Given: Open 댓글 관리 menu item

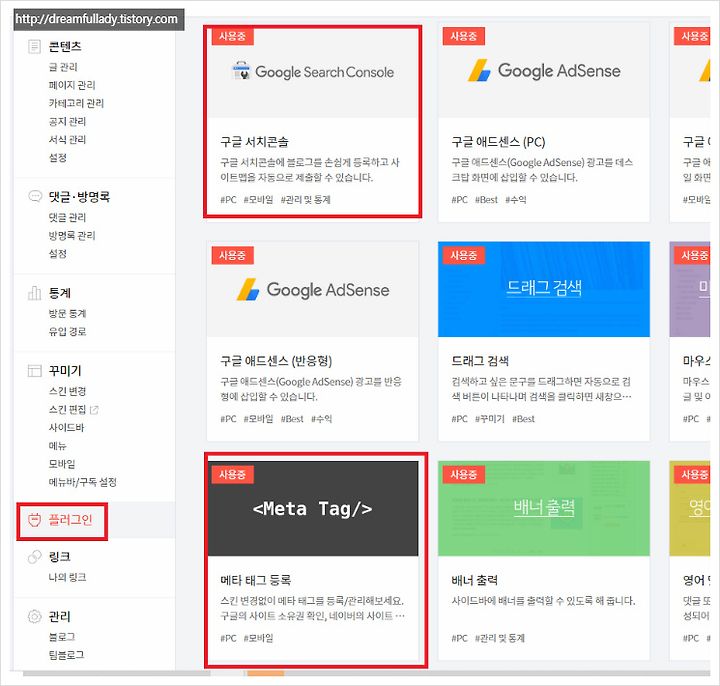Looking at the screenshot, I should point(68,217).
